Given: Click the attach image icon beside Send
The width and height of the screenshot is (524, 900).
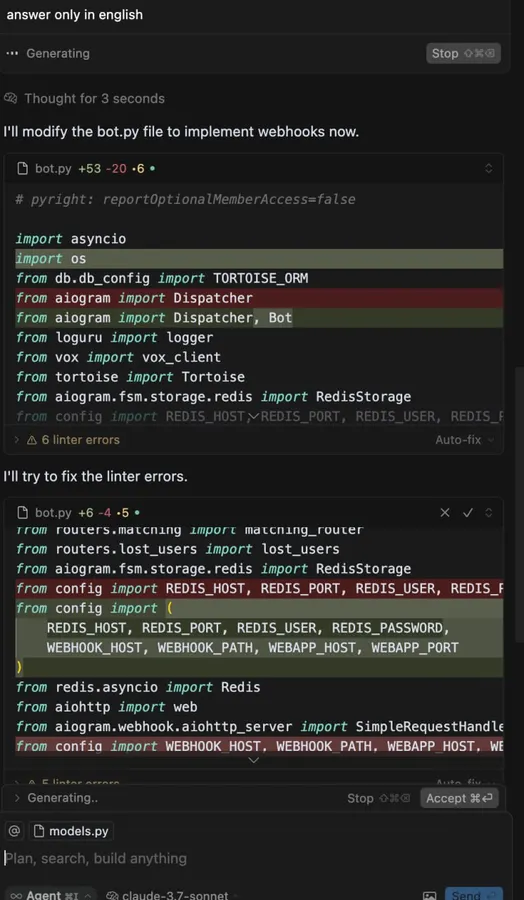Looking at the screenshot, I should pyautogui.click(x=429, y=895).
